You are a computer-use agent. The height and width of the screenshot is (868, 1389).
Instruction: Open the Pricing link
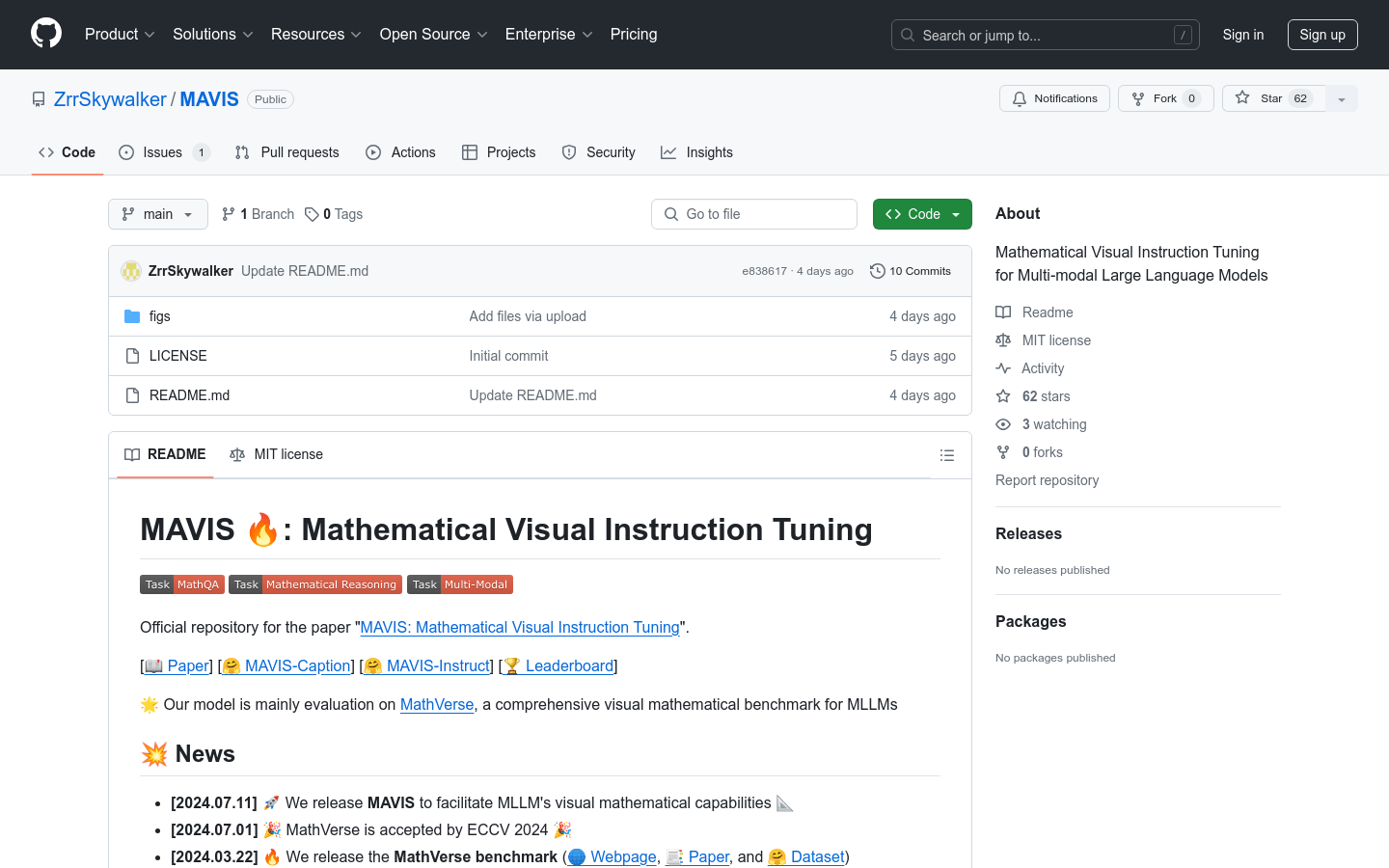pyautogui.click(x=634, y=35)
